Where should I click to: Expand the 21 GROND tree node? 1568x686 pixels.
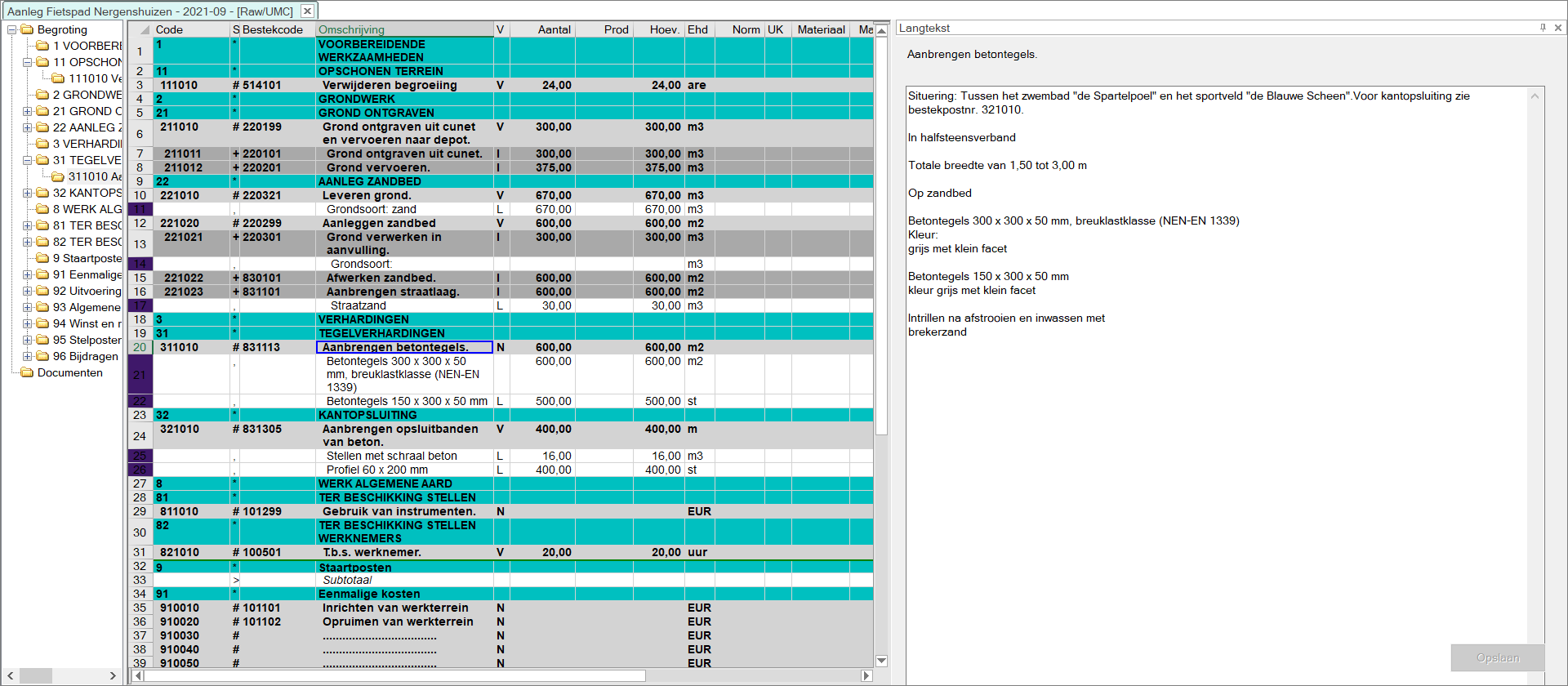[28, 111]
